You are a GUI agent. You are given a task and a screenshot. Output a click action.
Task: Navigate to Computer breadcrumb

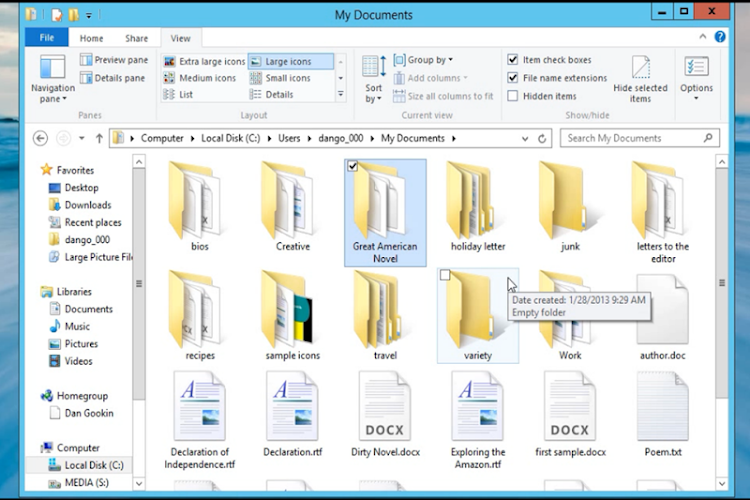pyautogui.click(x=162, y=138)
